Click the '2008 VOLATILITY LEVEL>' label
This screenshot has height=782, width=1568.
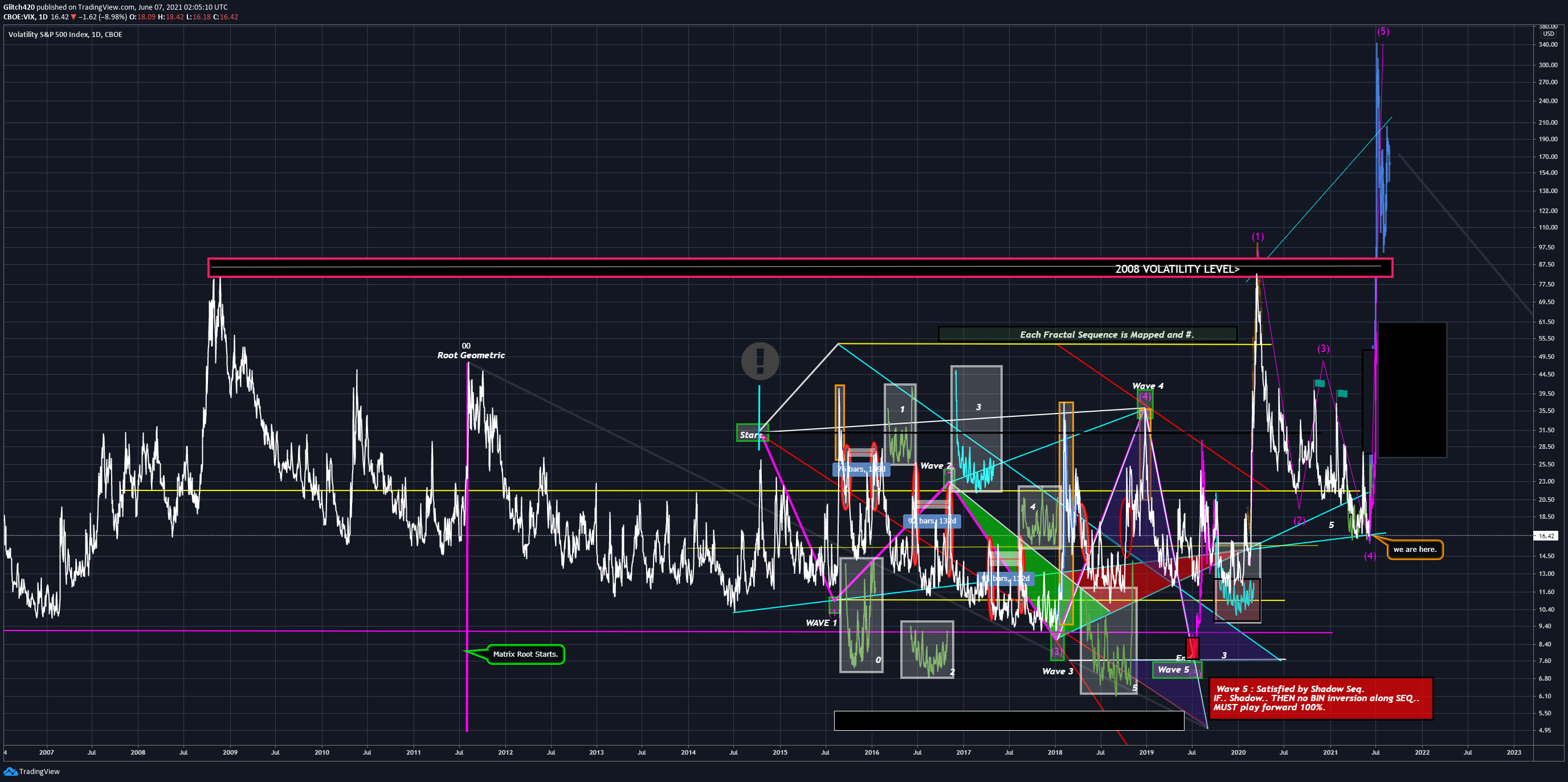click(1177, 269)
